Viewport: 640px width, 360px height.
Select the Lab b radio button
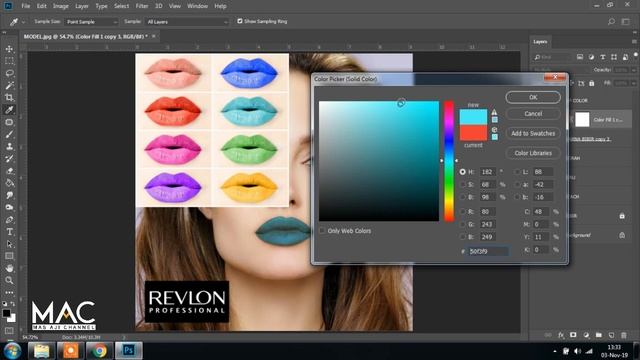pos(517,197)
